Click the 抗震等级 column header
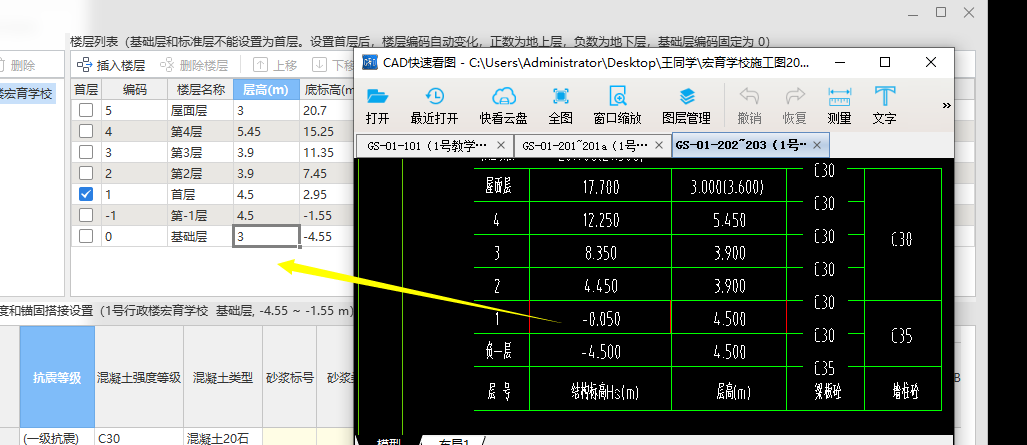The height and width of the screenshot is (445, 1027). tap(57, 377)
